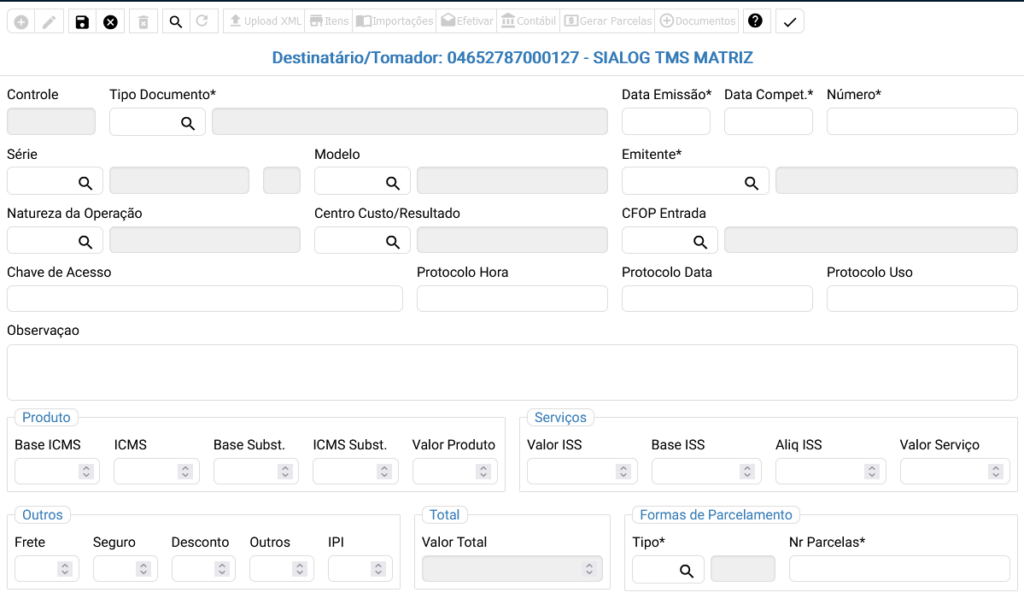
Task: Click the save floppy disk icon
Action: (82, 22)
